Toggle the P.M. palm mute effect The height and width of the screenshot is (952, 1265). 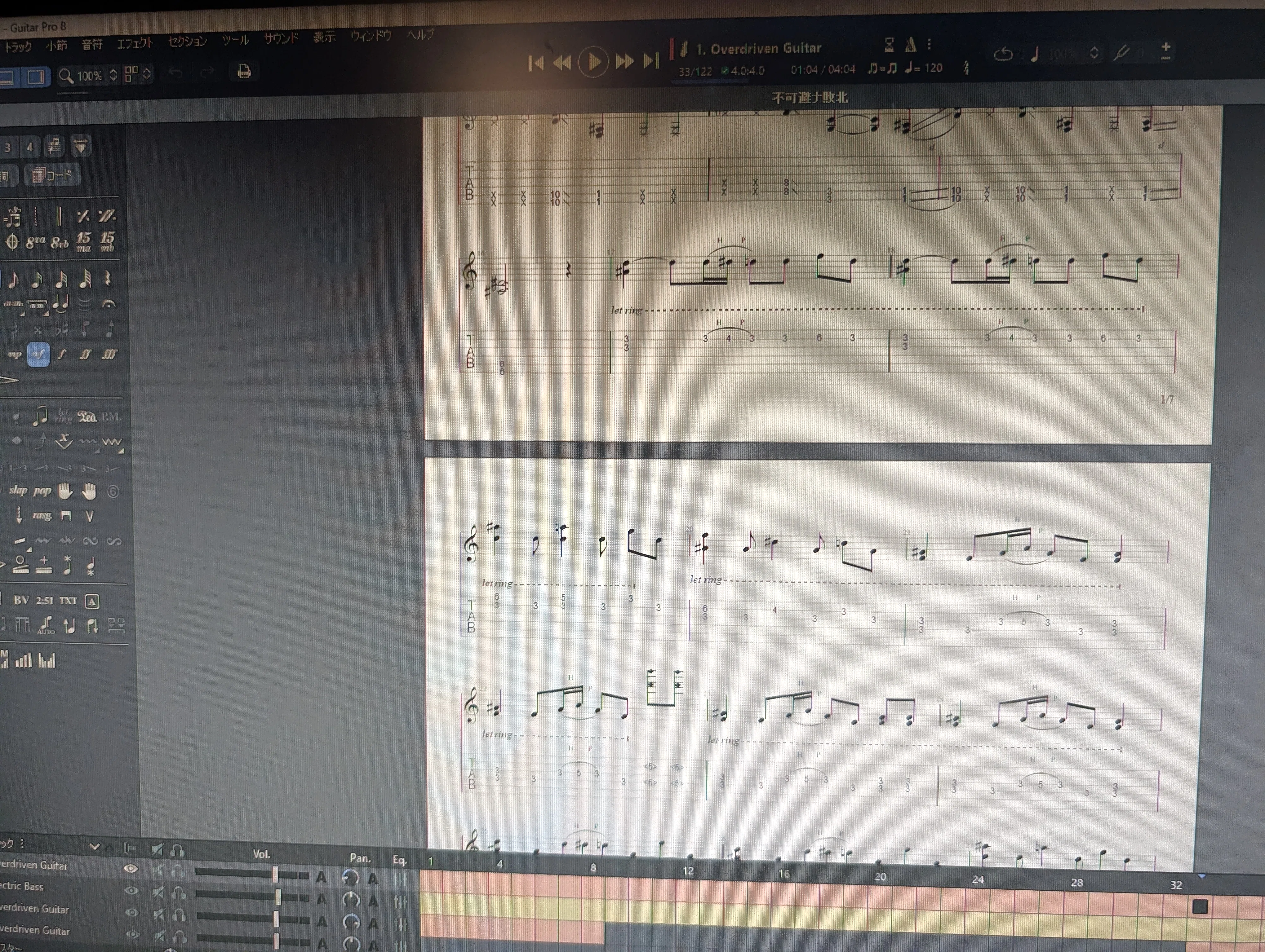tap(111, 416)
